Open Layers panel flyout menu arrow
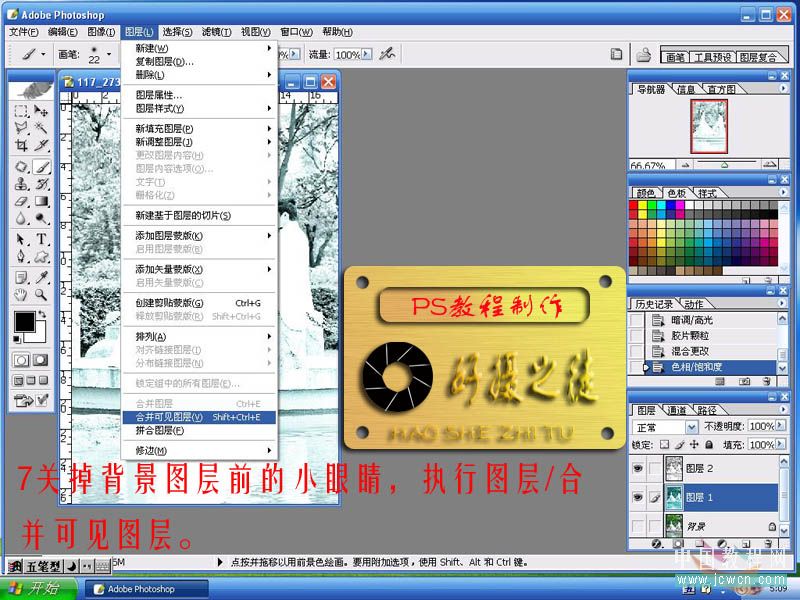Screen dimensions: 800x600 click(x=783, y=409)
